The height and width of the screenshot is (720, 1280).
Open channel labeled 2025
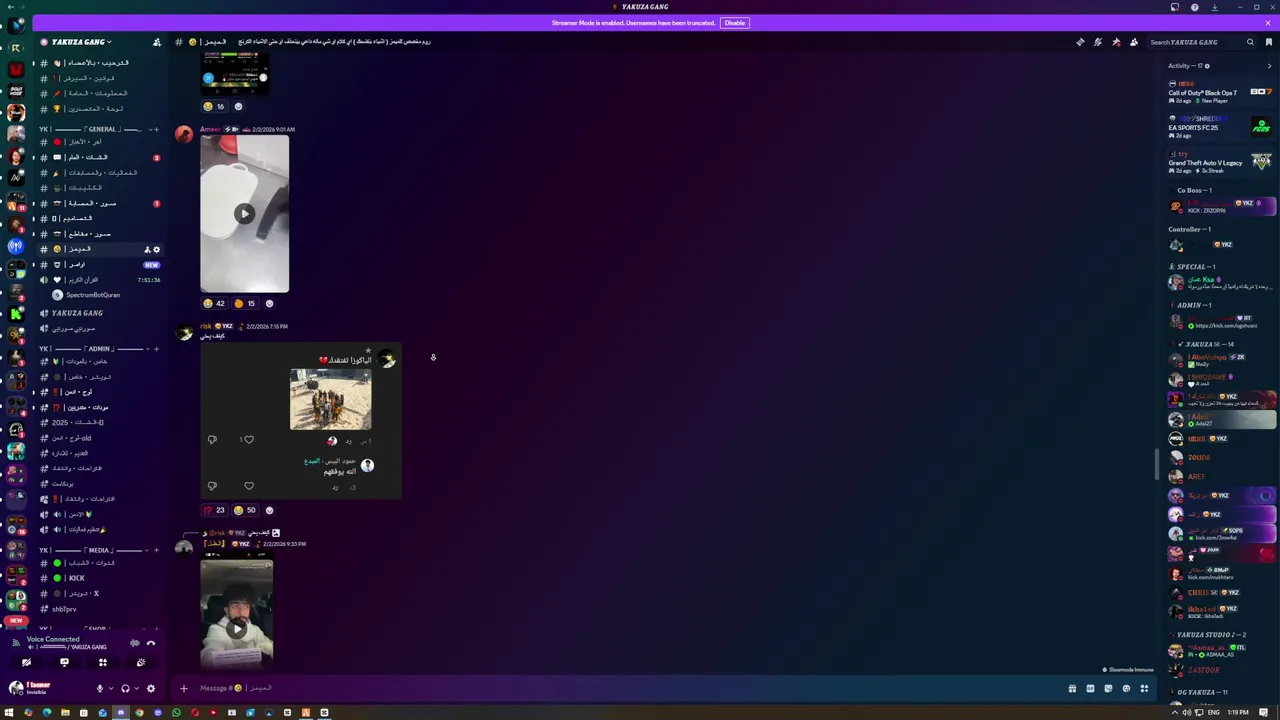point(100,423)
